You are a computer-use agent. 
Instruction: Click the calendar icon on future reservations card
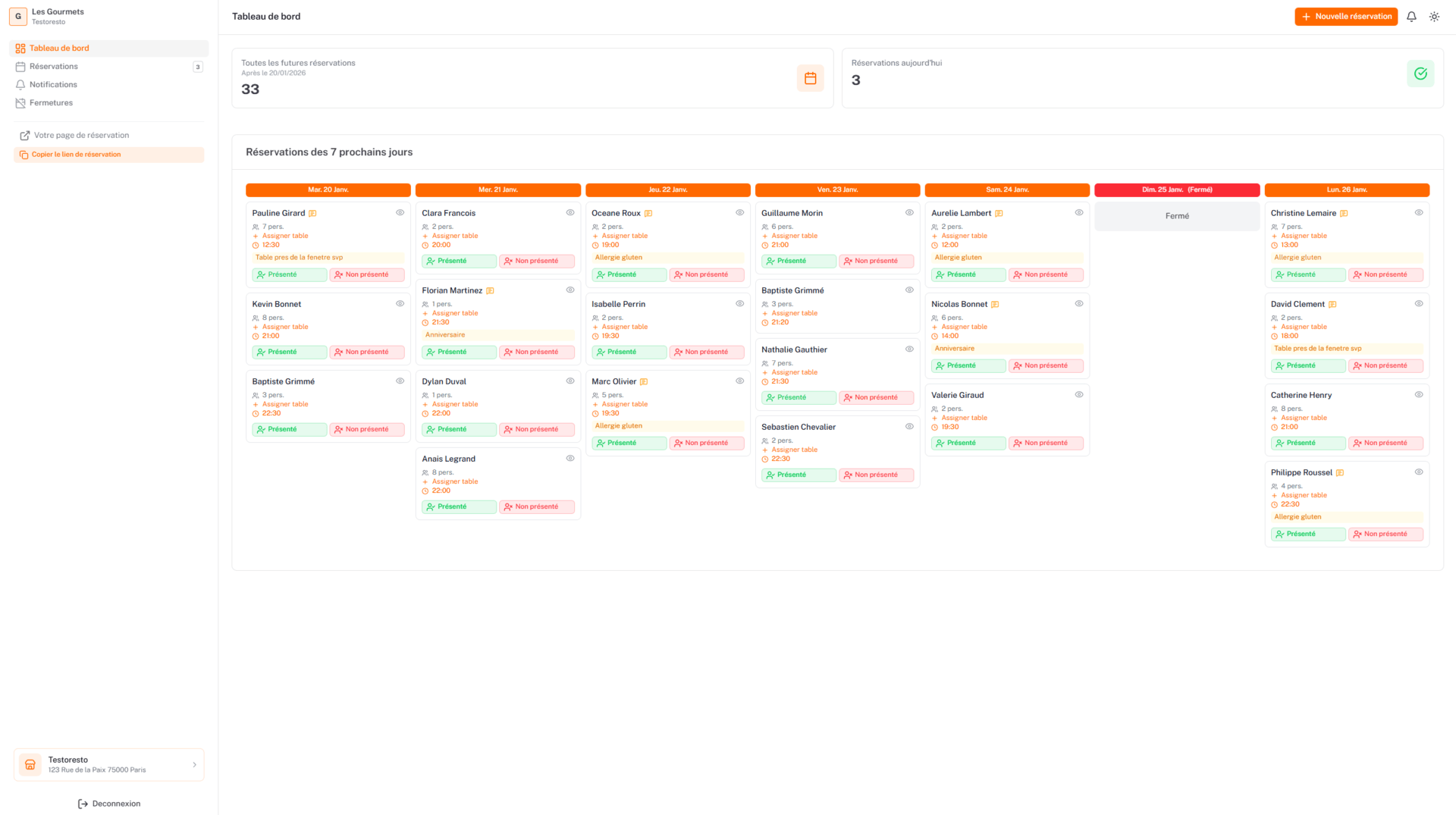810,78
